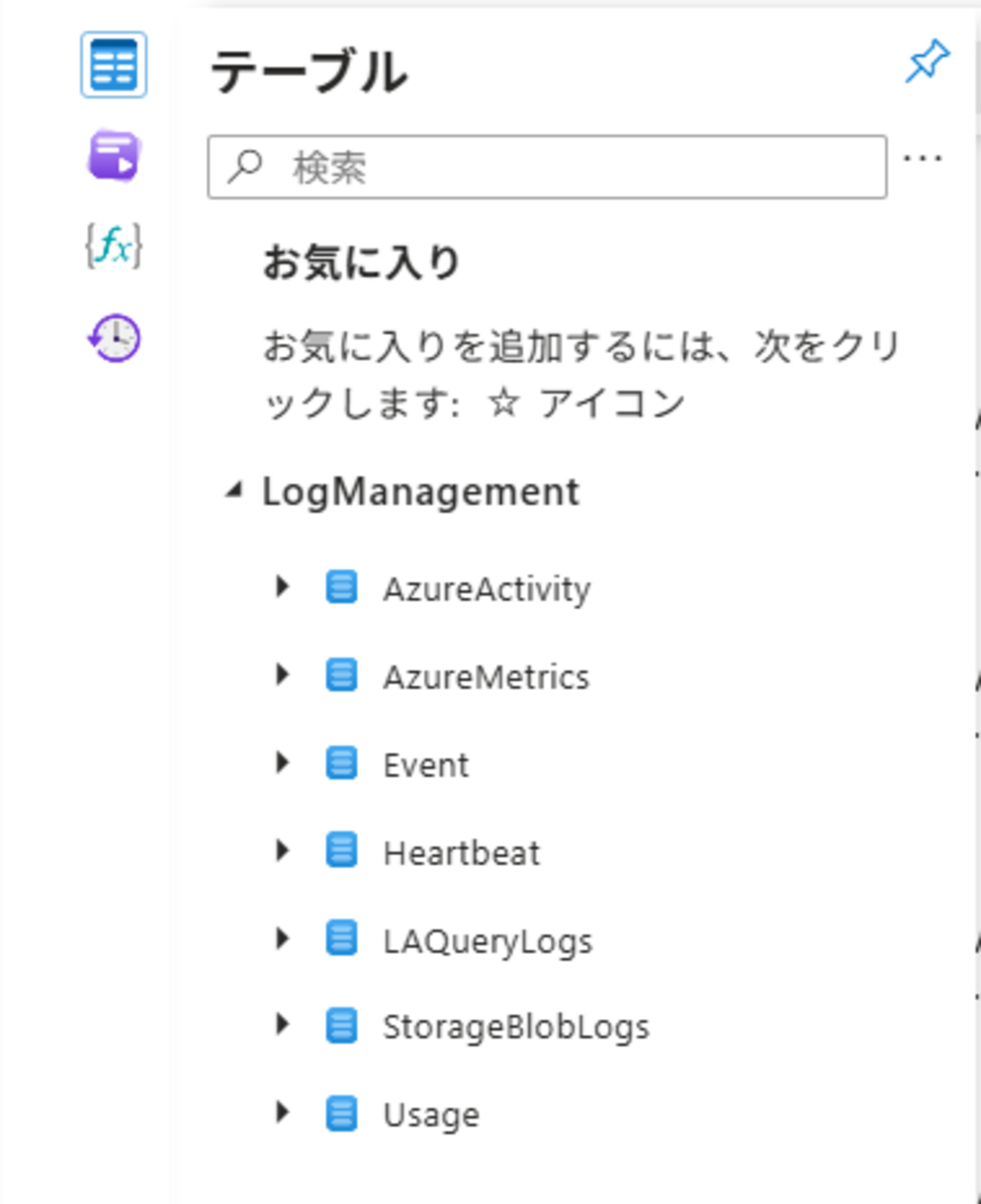
Task: Expand the Usage table
Action: click(283, 1112)
